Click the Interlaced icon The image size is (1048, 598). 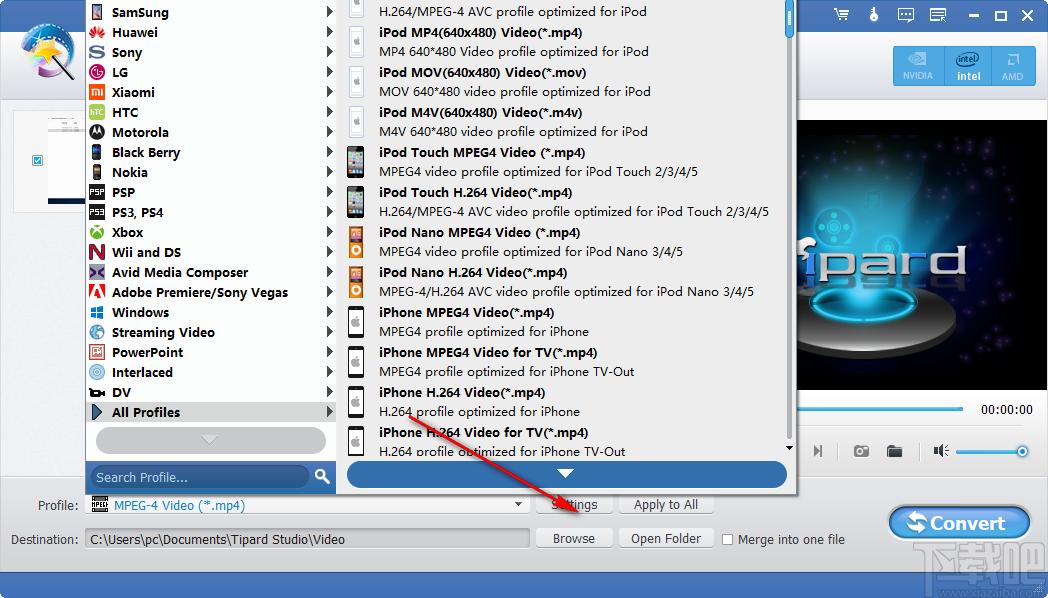click(97, 372)
